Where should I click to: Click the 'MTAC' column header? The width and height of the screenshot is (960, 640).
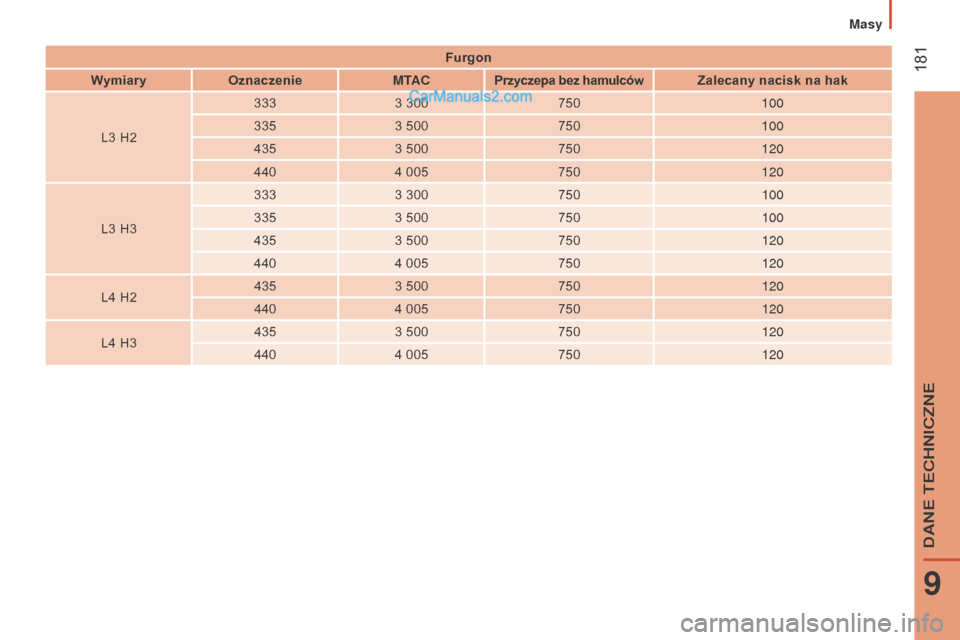pos(411,80)
